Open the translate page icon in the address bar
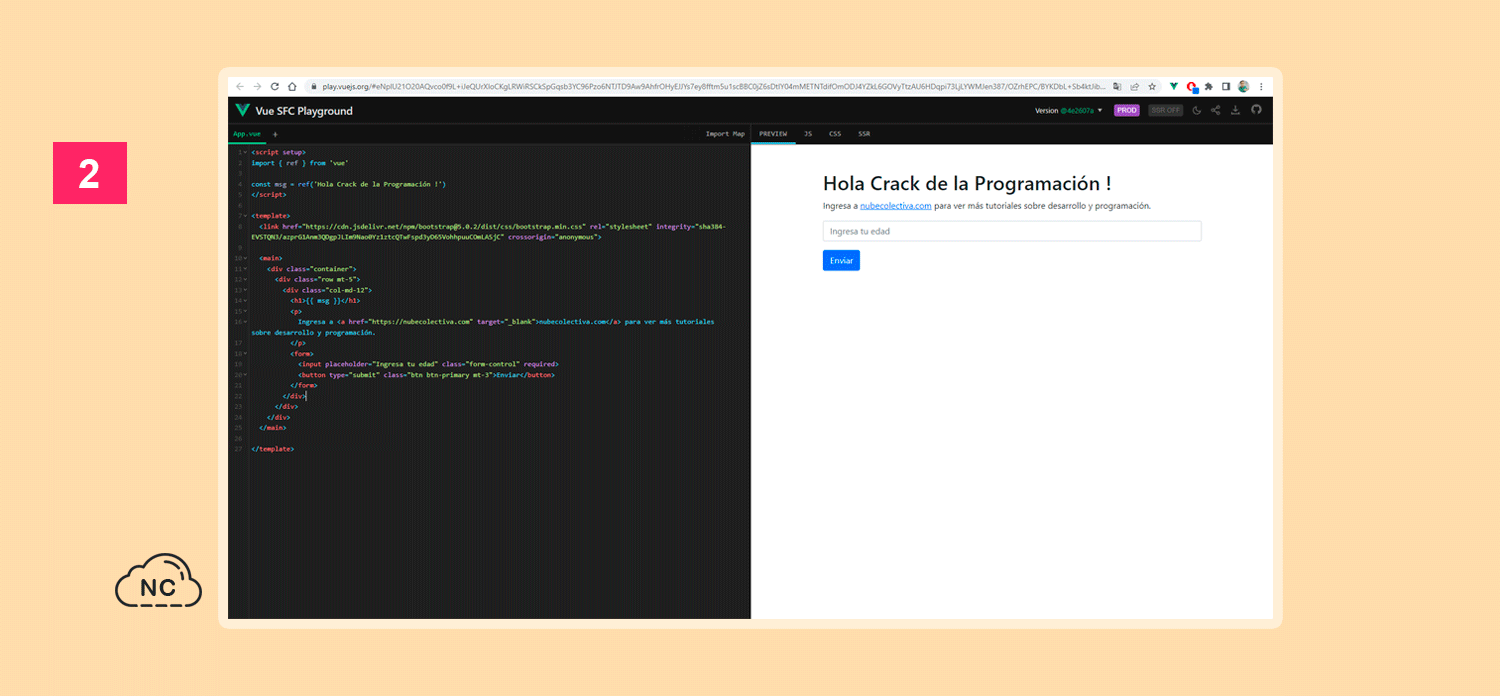The image size is (1500, 696). 1117,87
